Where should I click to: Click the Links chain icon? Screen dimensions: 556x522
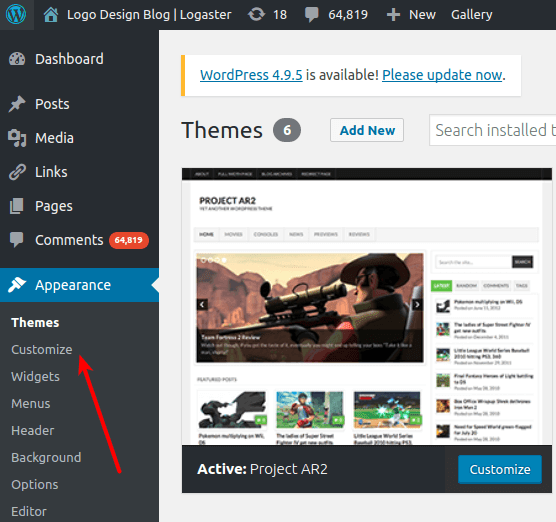17,172
